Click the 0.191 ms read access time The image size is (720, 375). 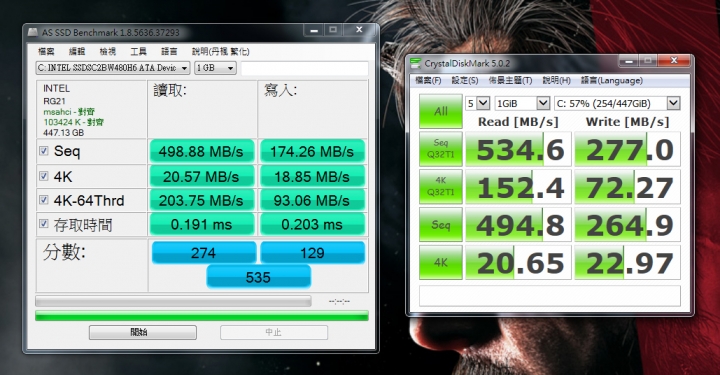tap(202, 224)
